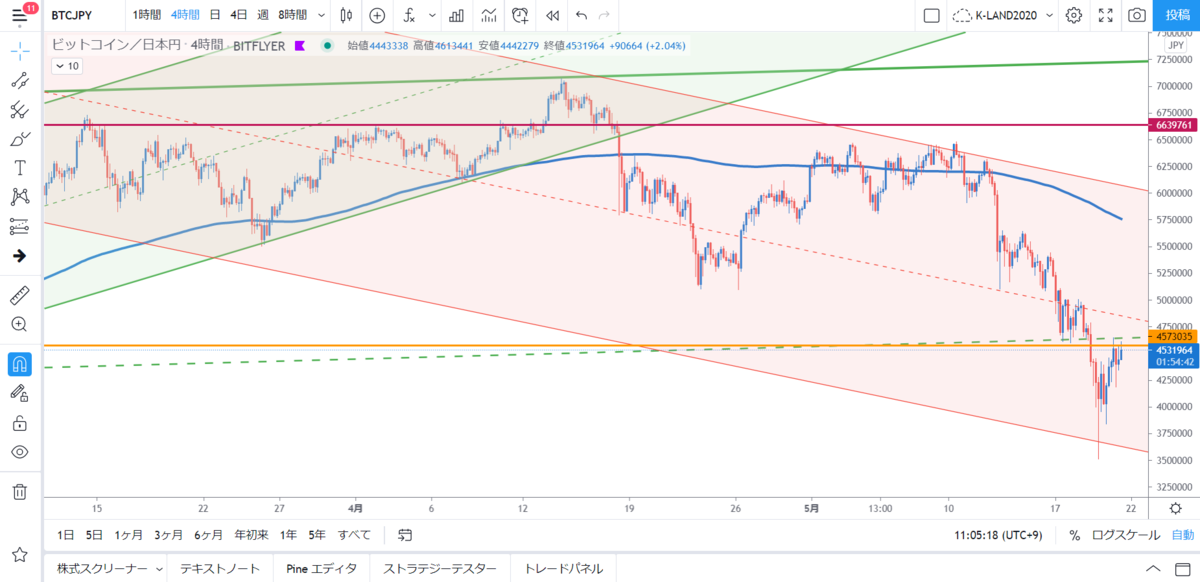Viewport: 1200px width, 582px height.
Task: Delete drawings with the trash icon
Action: click(x=19, y=491)
